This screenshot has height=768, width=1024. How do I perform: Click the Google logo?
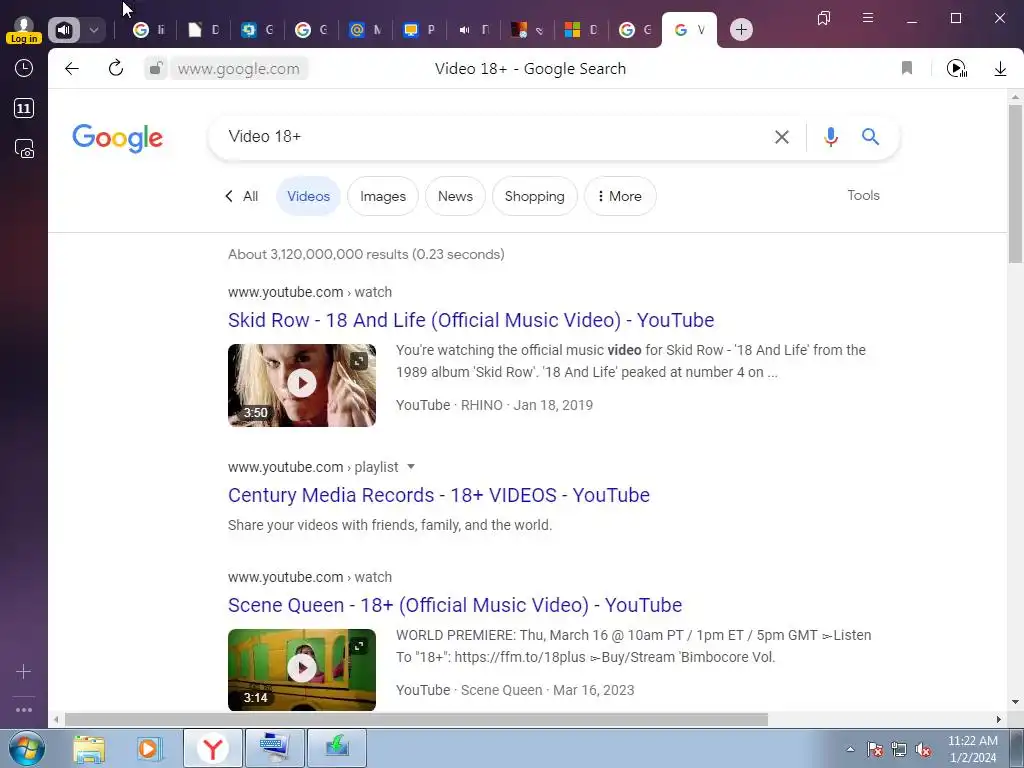click(x=118, y=138)
